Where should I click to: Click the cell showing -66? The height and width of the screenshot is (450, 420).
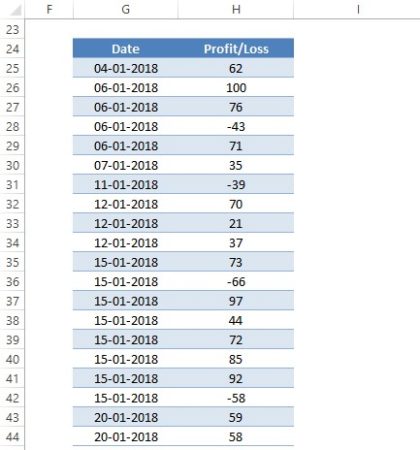(236, 282)
